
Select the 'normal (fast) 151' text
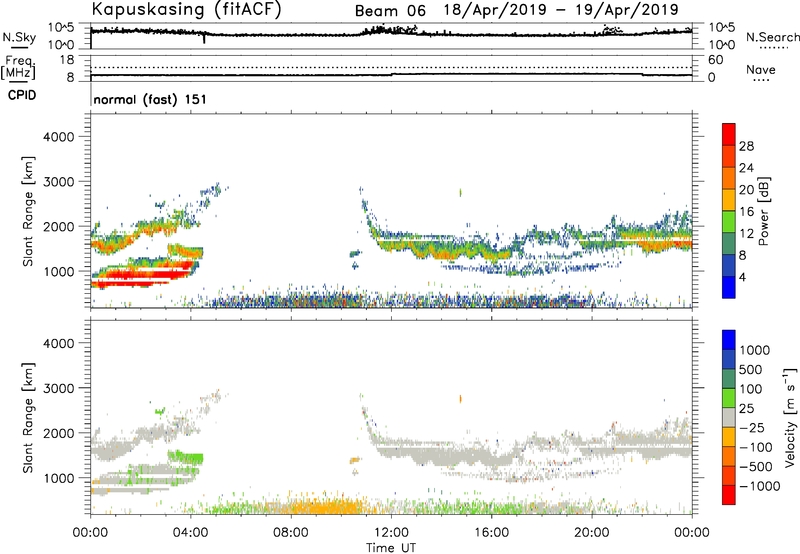150,99
